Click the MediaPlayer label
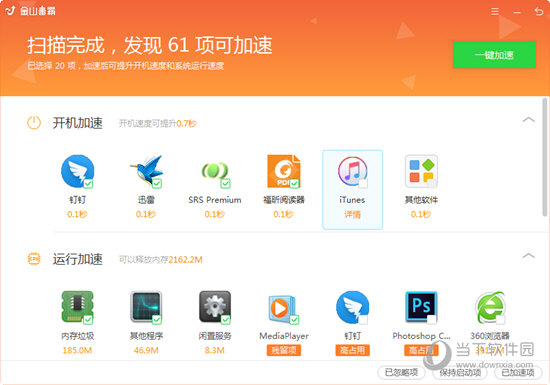 284,336
